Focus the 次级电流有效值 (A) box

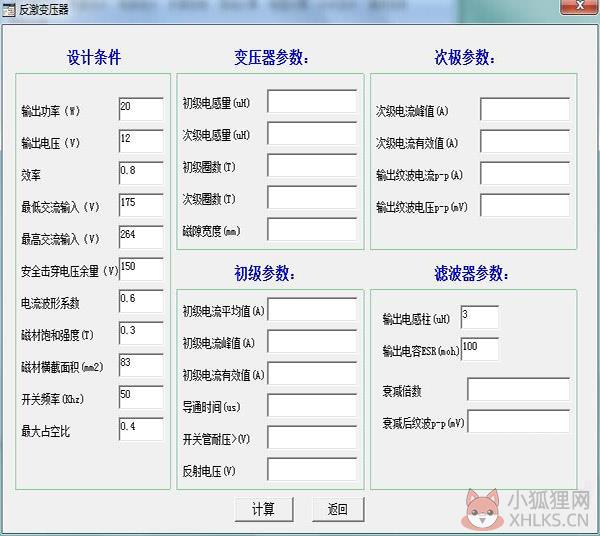click(x=525, y=141)
